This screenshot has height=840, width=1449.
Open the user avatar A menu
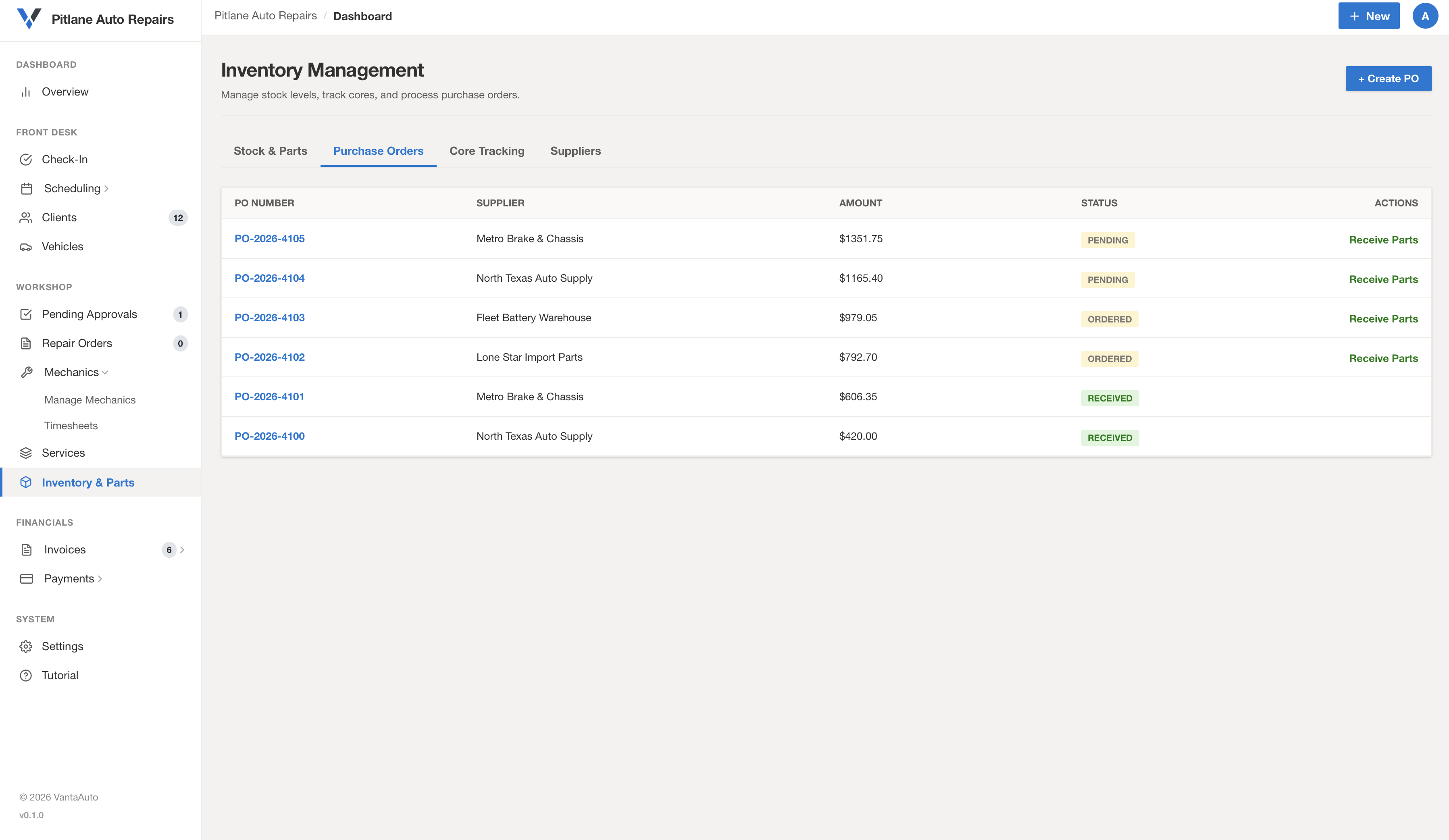click(x=1425, y=16)
